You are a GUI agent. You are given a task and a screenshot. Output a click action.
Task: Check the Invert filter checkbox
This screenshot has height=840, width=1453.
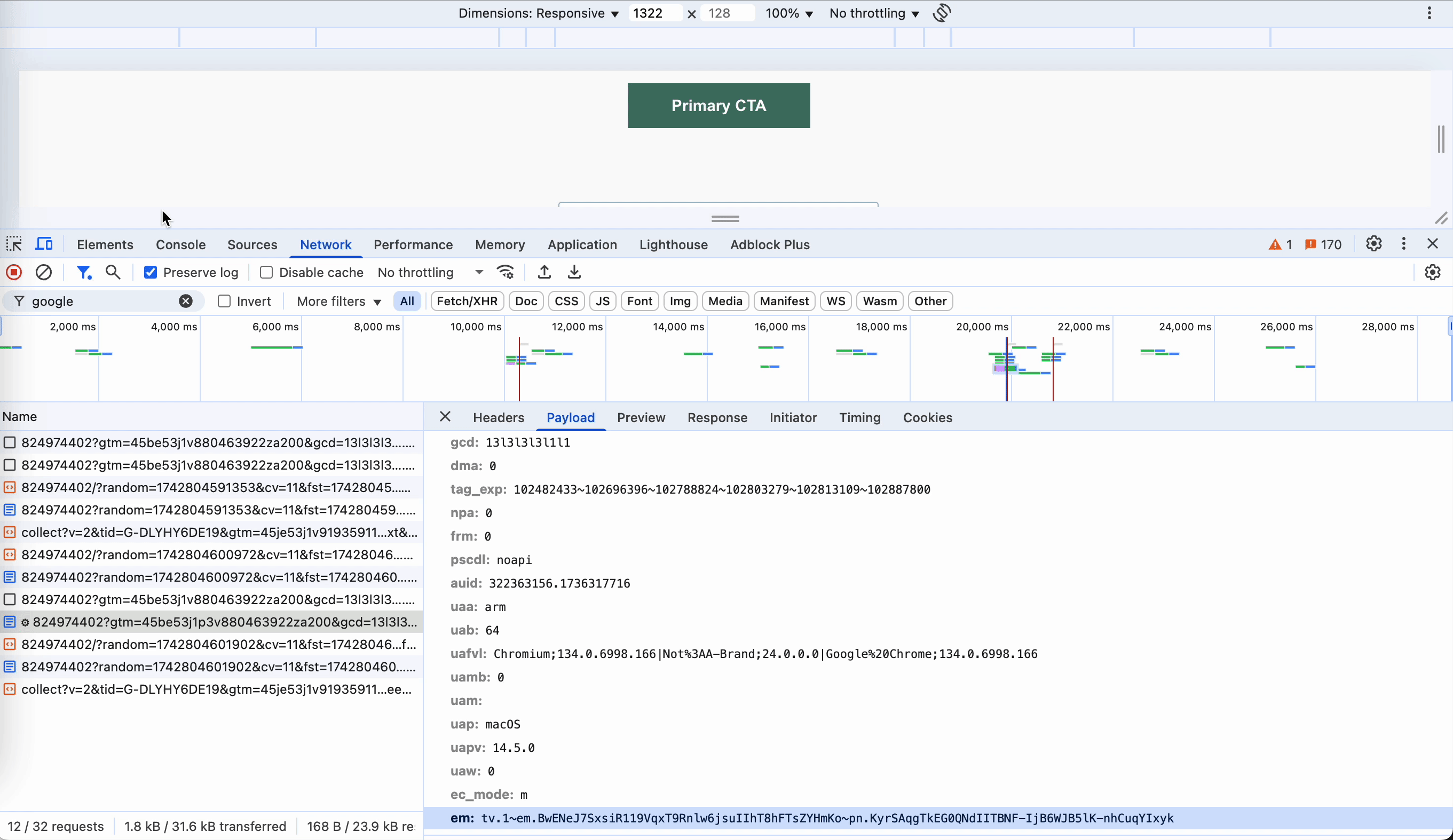click(224, 301)
